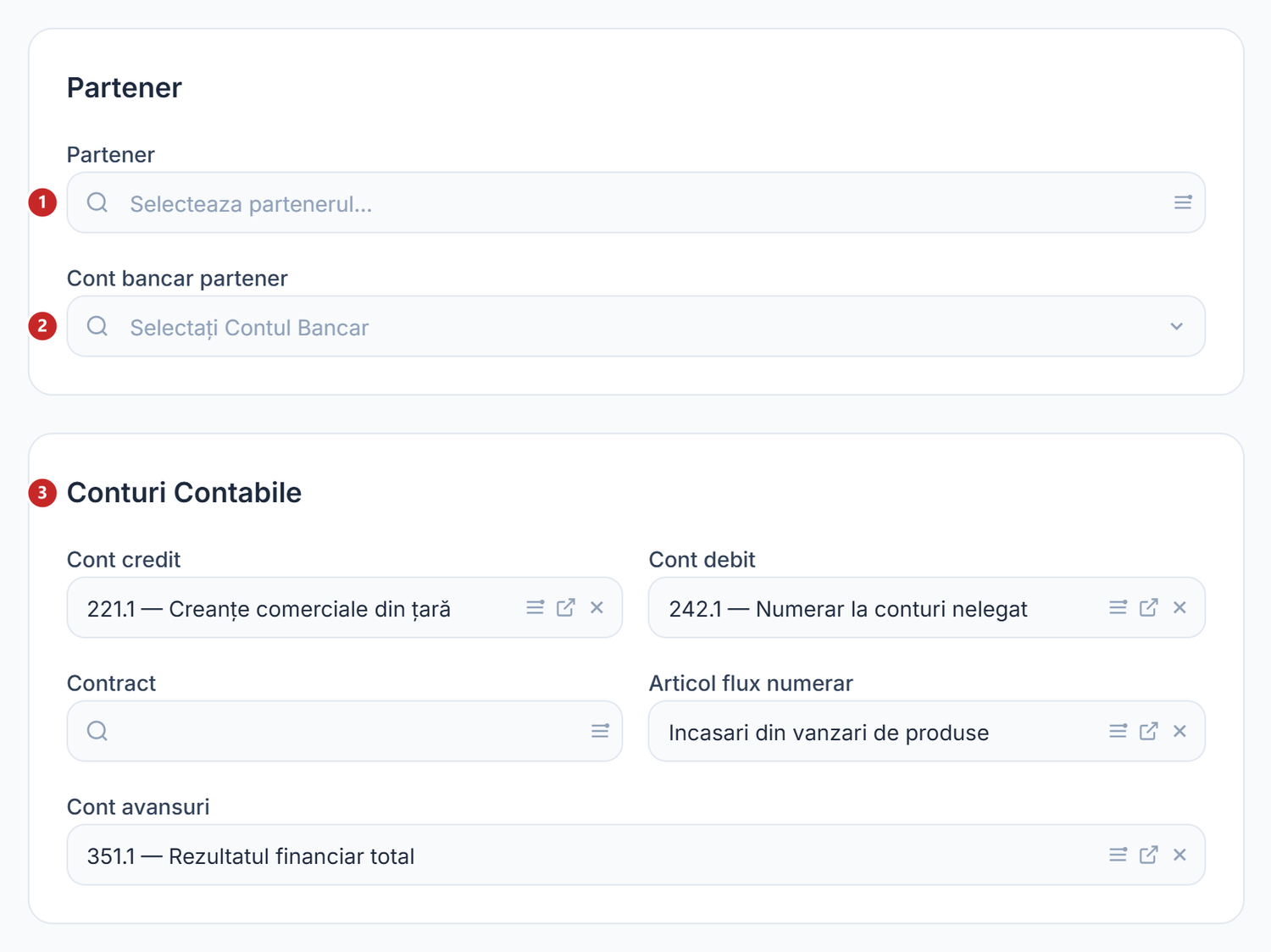Click the Cont bancar partener label

177,278
